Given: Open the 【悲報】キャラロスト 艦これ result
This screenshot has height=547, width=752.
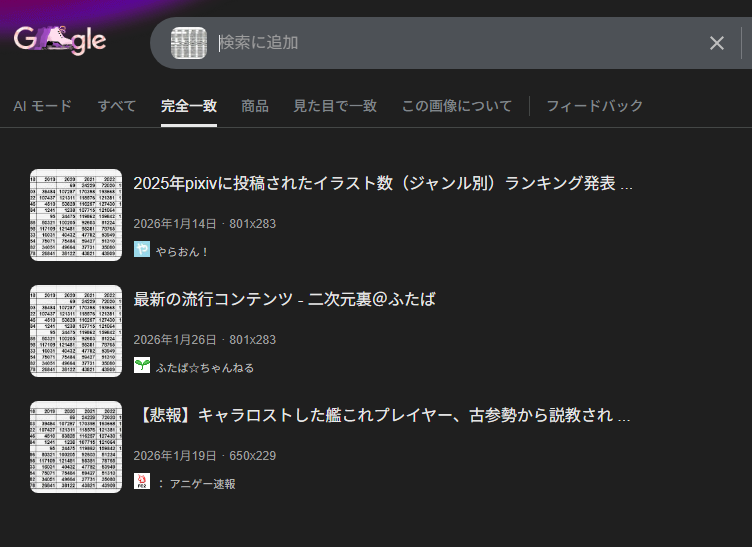Looking at the screenshot, I should tap(382, 416).
